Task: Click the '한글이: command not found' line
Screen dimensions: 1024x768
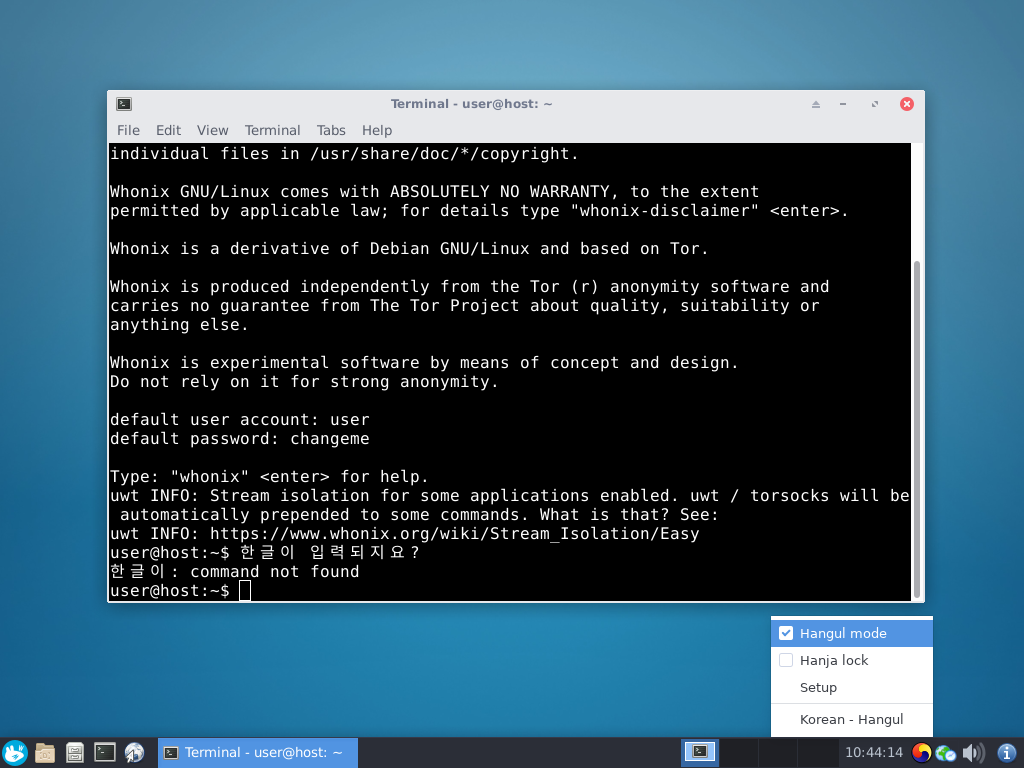Action: coord(234,571)
